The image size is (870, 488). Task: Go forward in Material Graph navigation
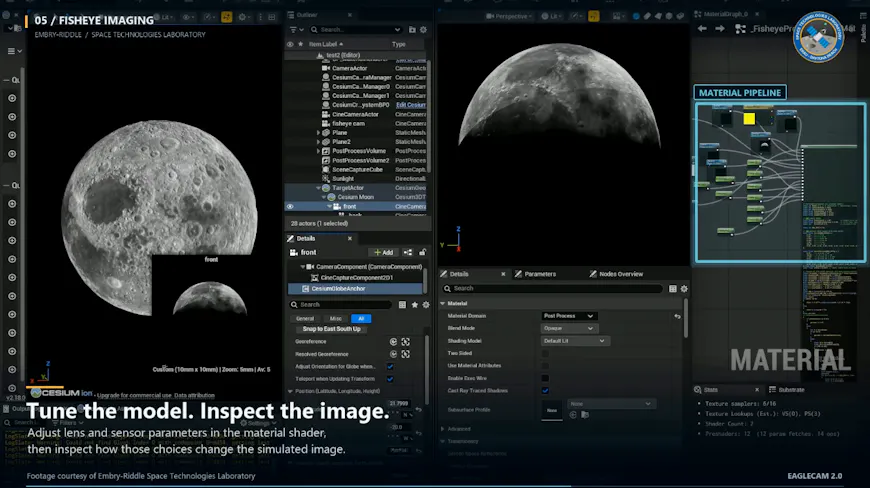click(x=720, y=28)
